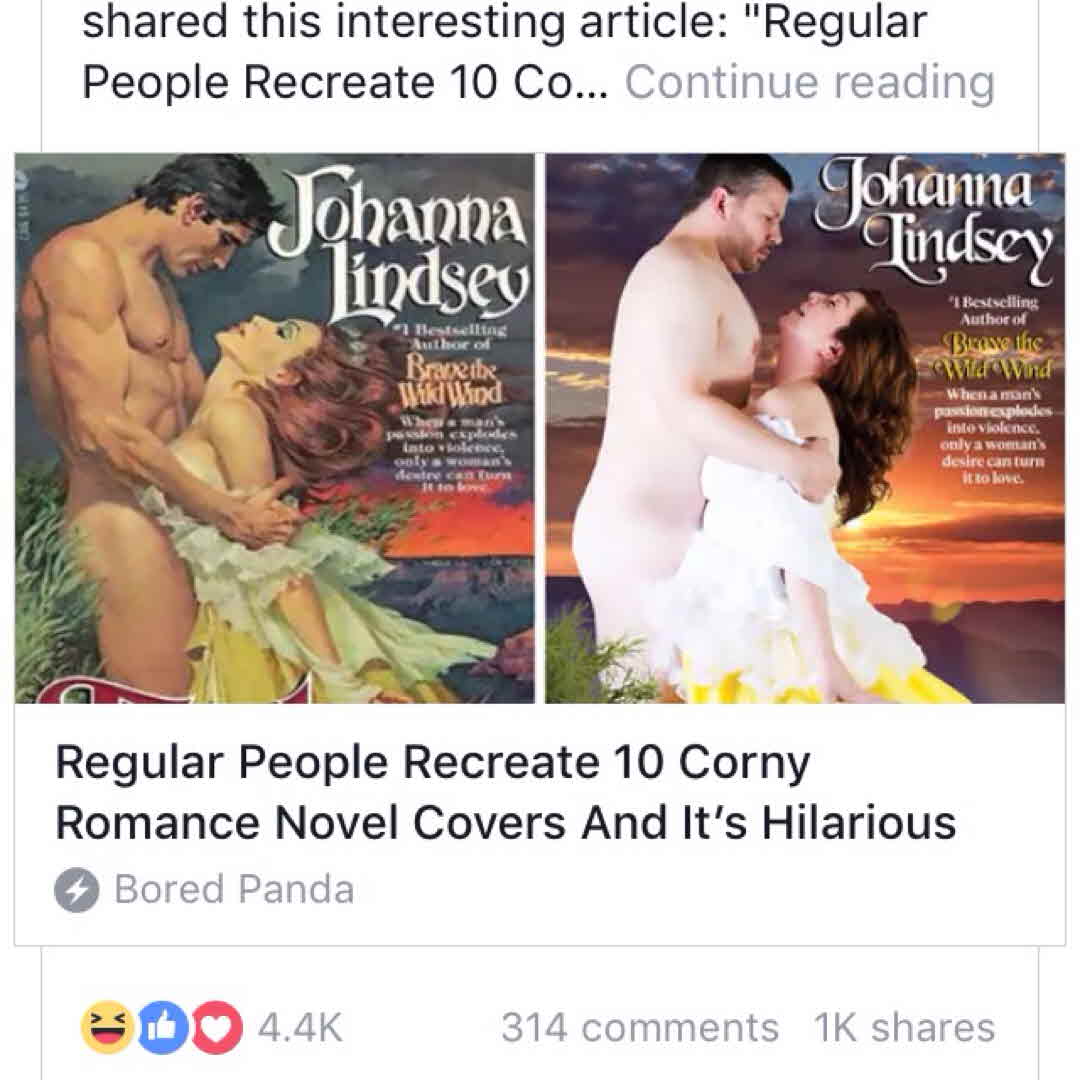This screenshot has width=1080, height=1080.
Task: Tap the Brave the Wild Wind text on photo cover
Action: pos(997,353)
